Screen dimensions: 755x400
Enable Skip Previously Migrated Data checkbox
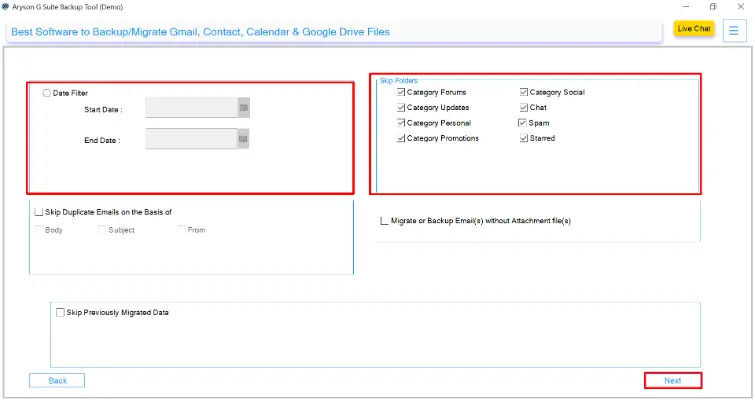click(x=60, y=312)
